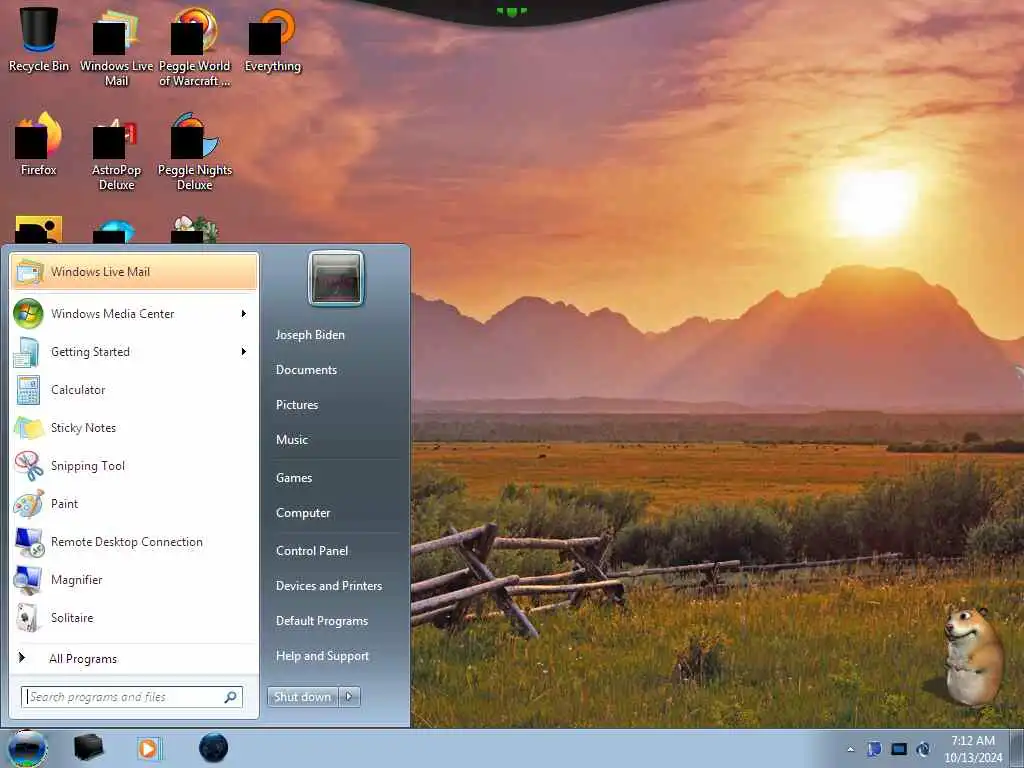This screenshot has height=768, width=1024.
Task: Expand All Programs list
Action: tap(134, 658)
